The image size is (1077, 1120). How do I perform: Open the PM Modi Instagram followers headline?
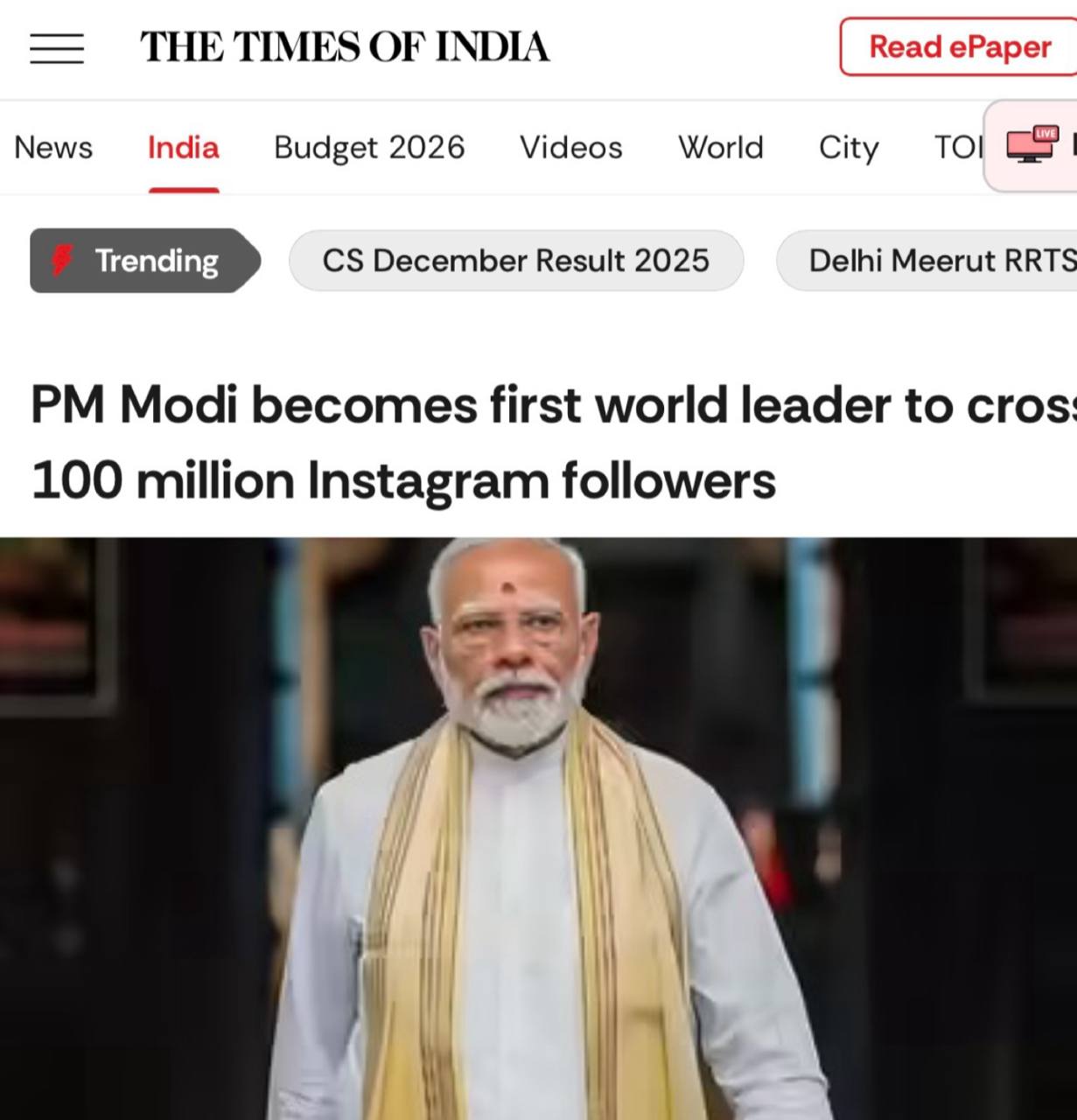tap(553, 406)
